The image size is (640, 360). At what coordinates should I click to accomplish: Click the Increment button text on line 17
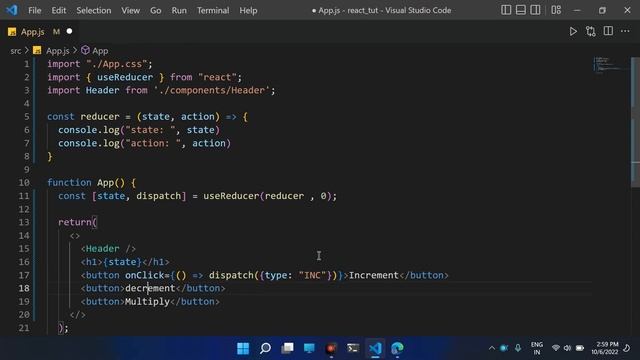(373, 275)
